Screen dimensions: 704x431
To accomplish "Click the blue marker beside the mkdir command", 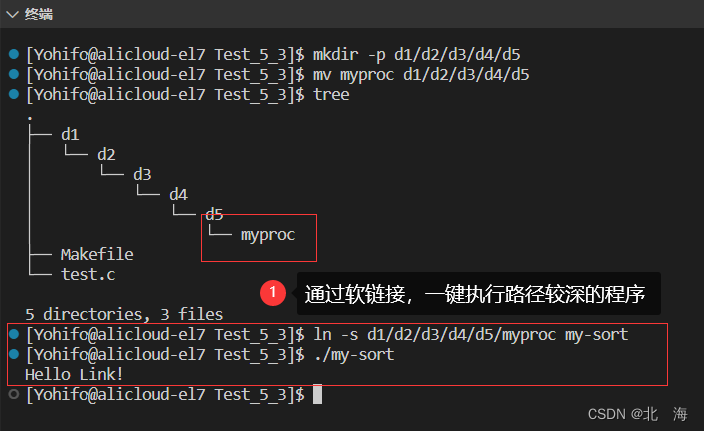I will pyautogui.click(x=12, y=54).
